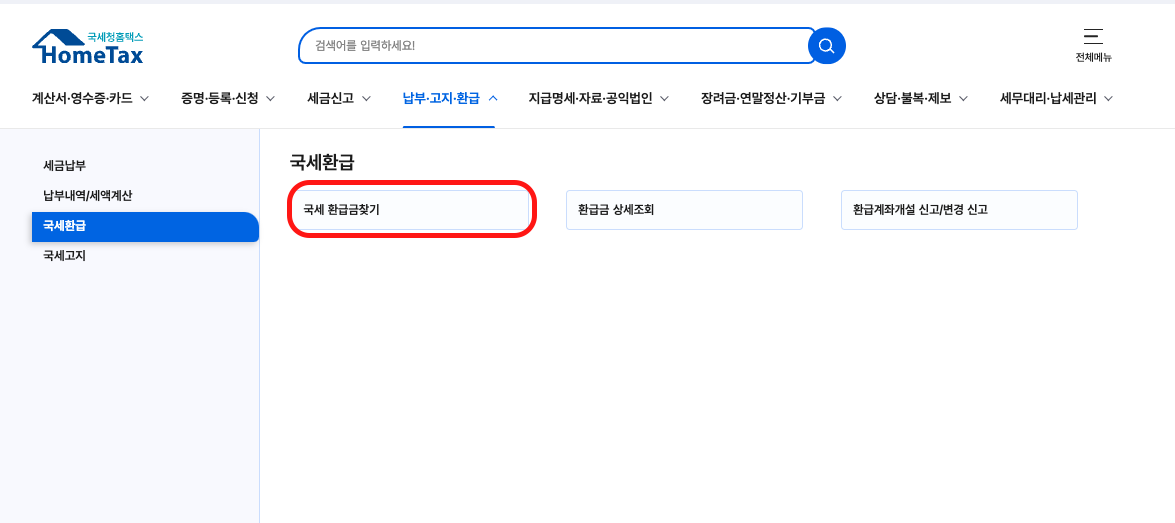Image resolution: width=1175 pixels, height=523 pixels.
Task: Expand chevron next to 상담·불복·제보
Action: [963, 98]
